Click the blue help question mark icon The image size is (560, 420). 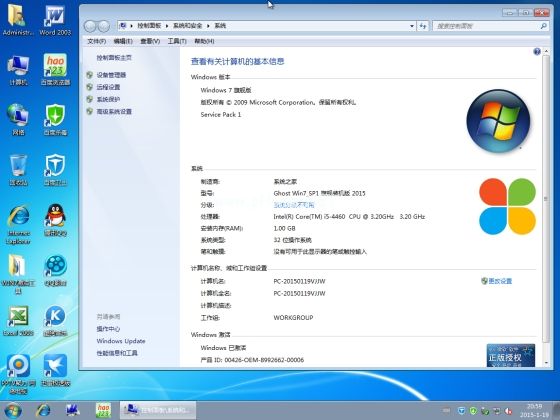tap(536, 52)
